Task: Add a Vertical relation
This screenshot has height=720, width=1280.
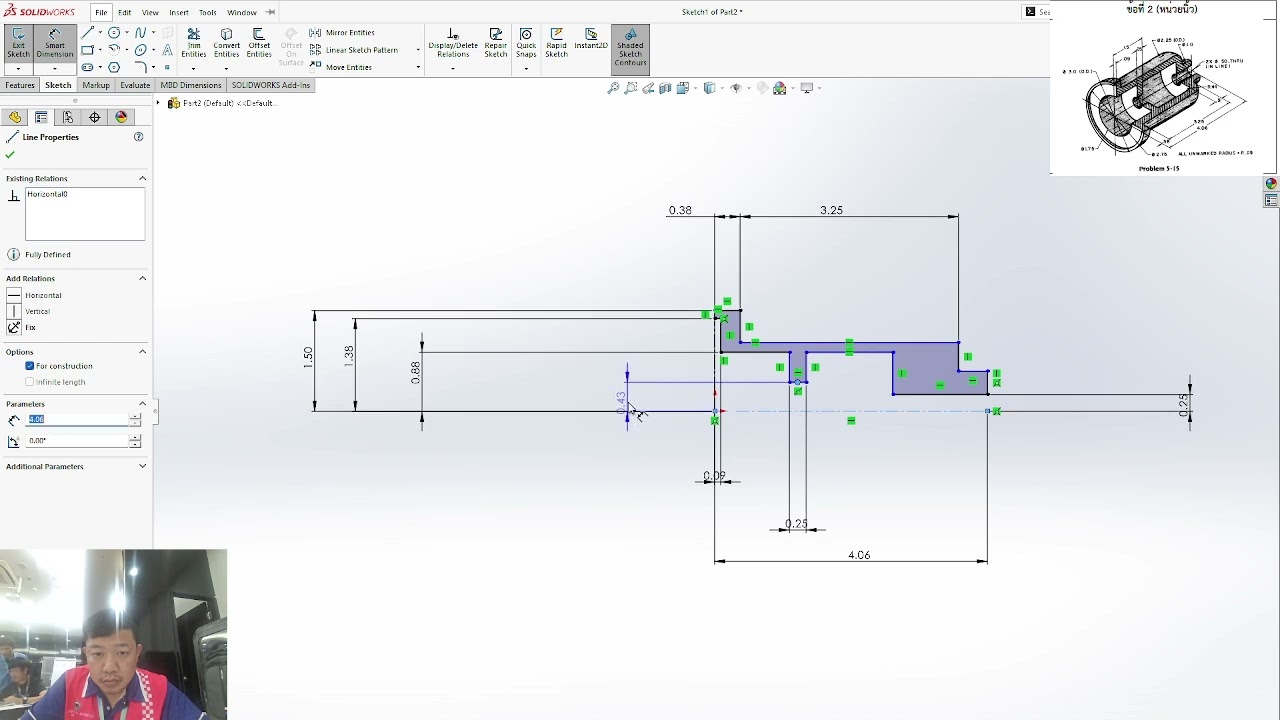Action: (29, 311)
